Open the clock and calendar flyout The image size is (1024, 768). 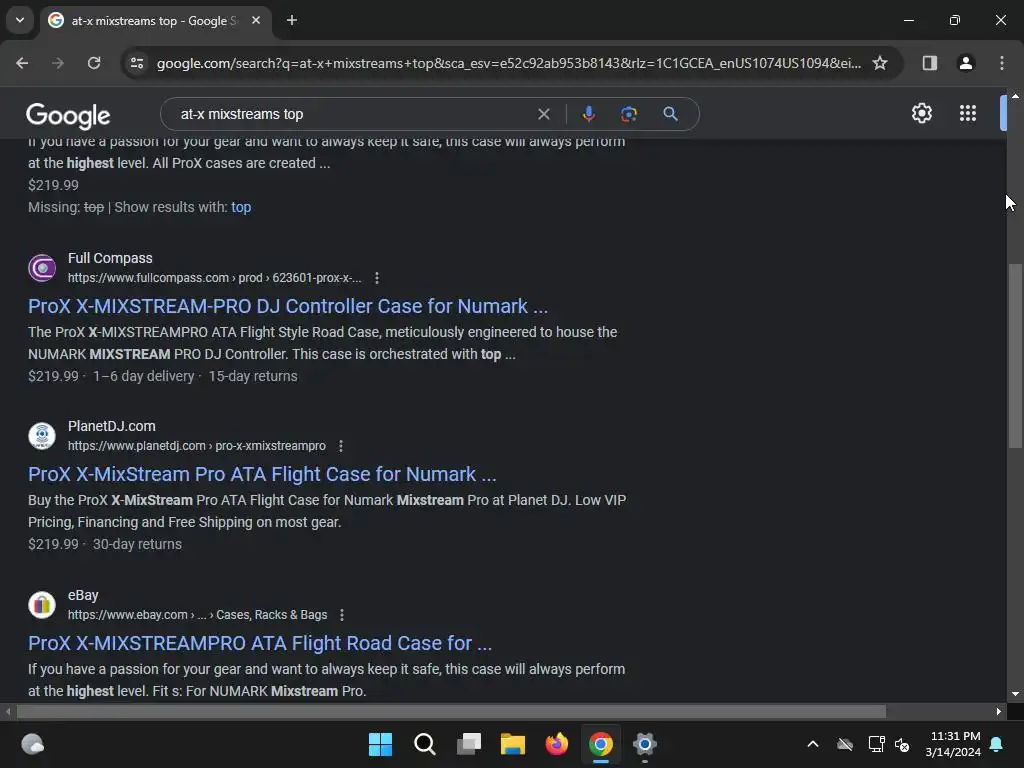click(953, 744)
